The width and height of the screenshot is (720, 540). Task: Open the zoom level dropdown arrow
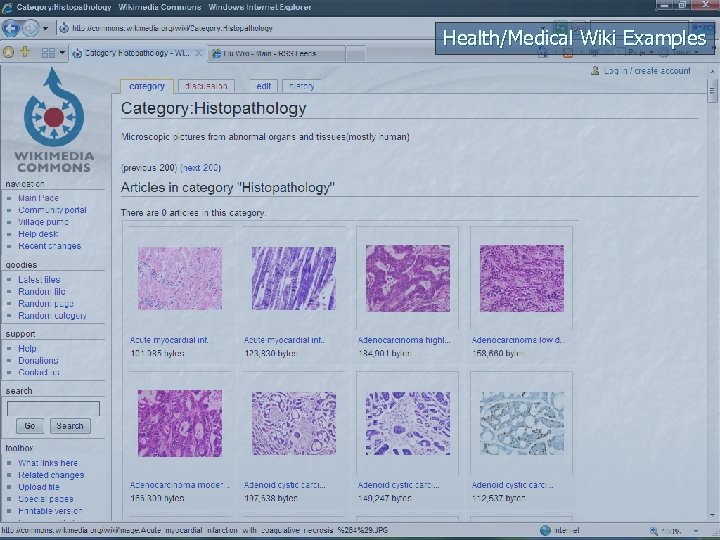(x=697, y=531)
